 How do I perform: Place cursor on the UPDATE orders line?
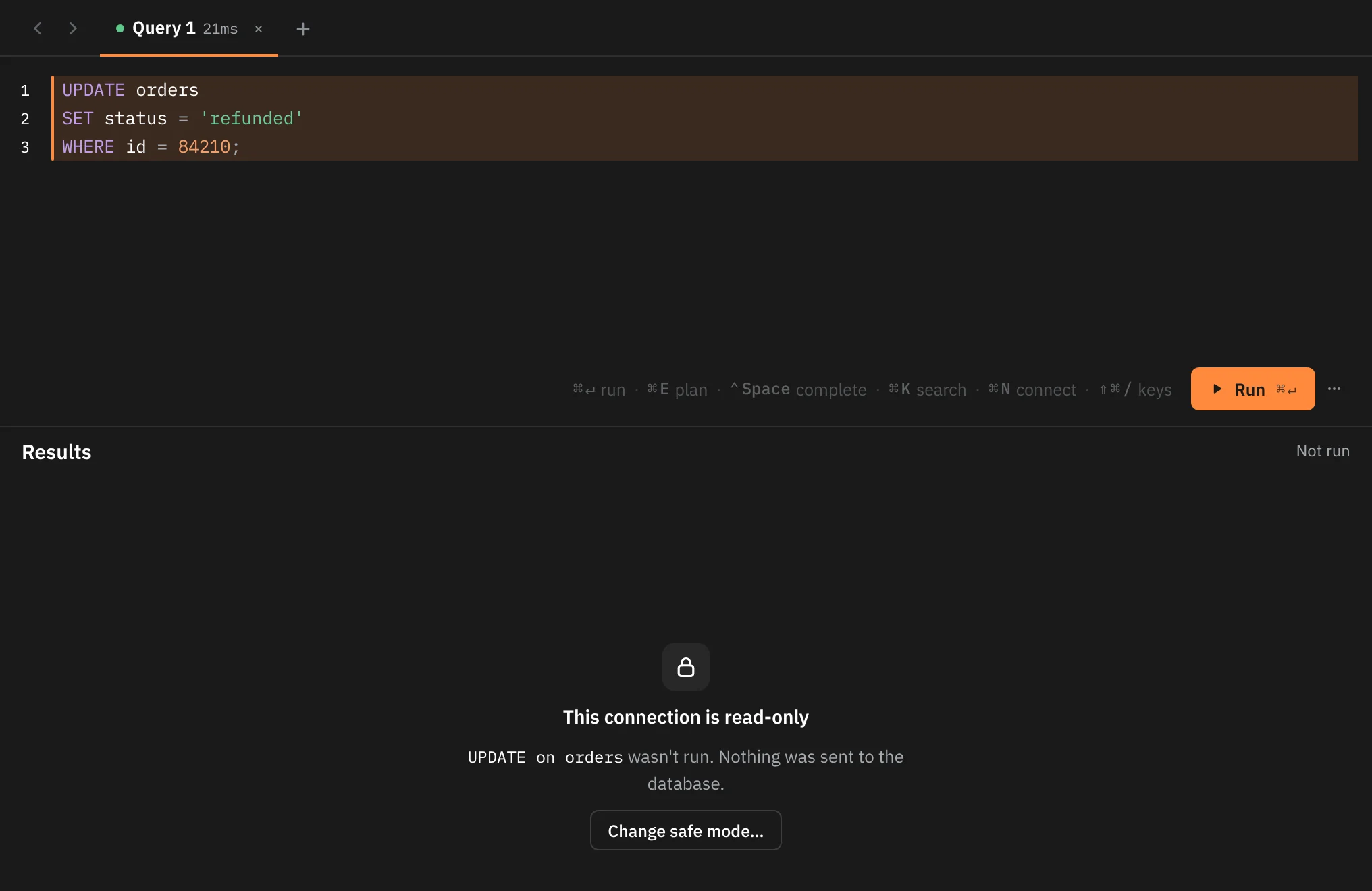[x=705, y=90]
